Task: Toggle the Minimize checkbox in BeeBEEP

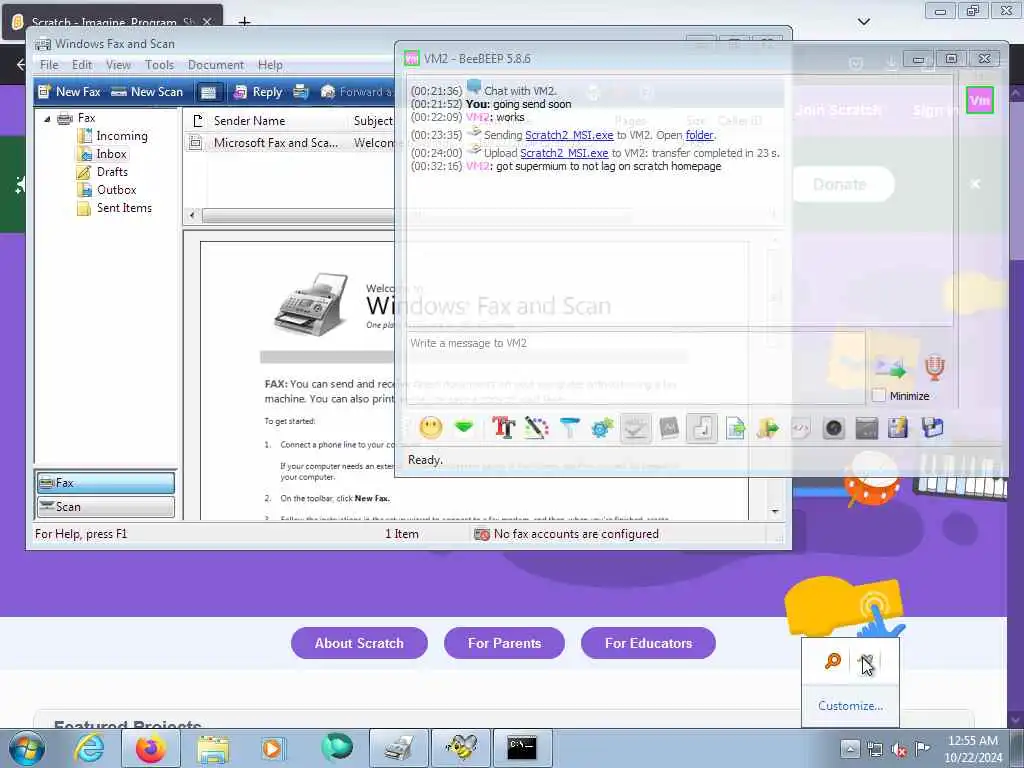Action: pos(879,396)
